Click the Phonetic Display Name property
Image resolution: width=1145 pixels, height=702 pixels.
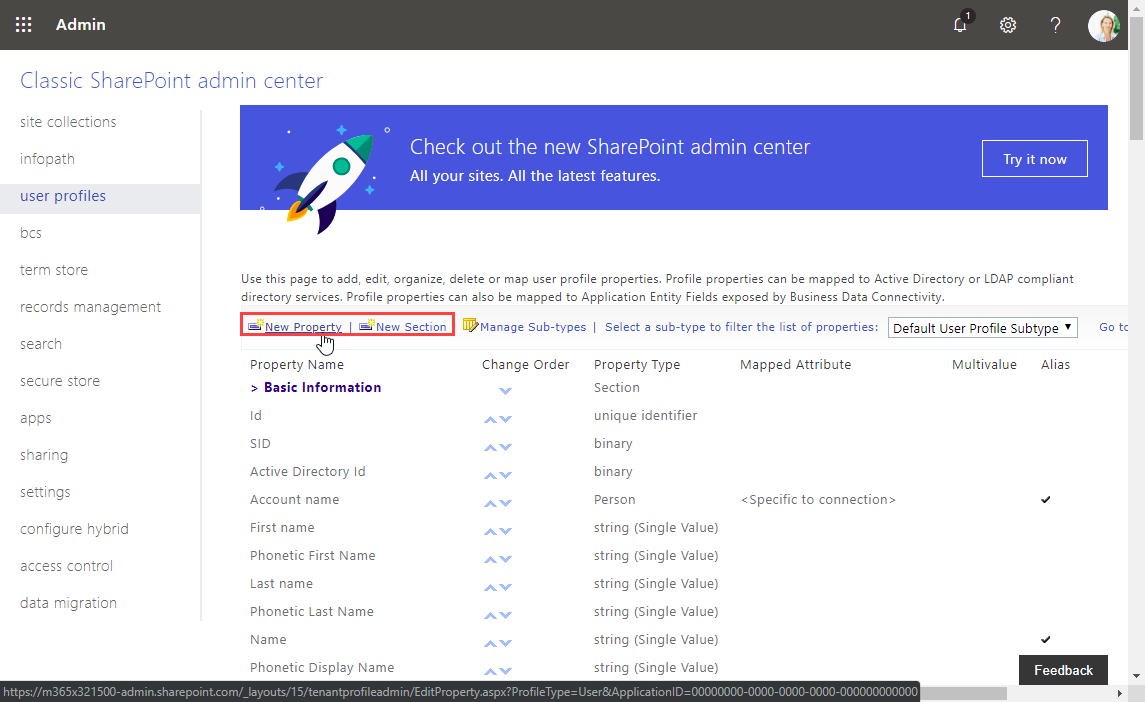322,668
